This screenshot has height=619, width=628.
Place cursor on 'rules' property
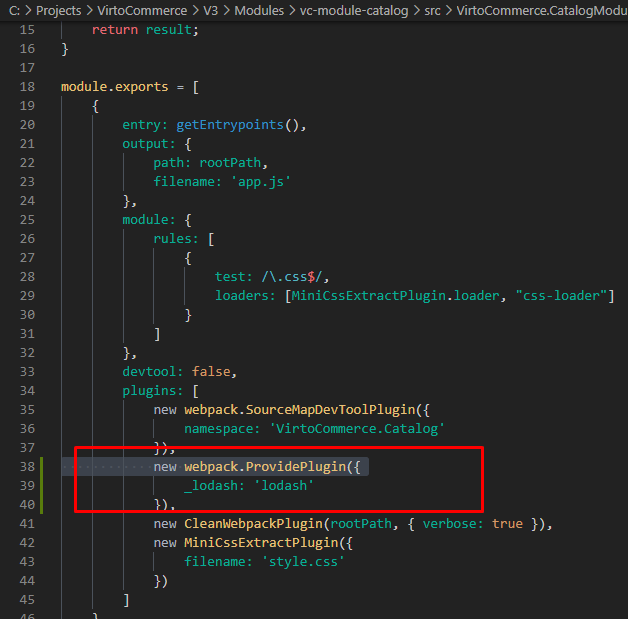click(x=172, y=239)
